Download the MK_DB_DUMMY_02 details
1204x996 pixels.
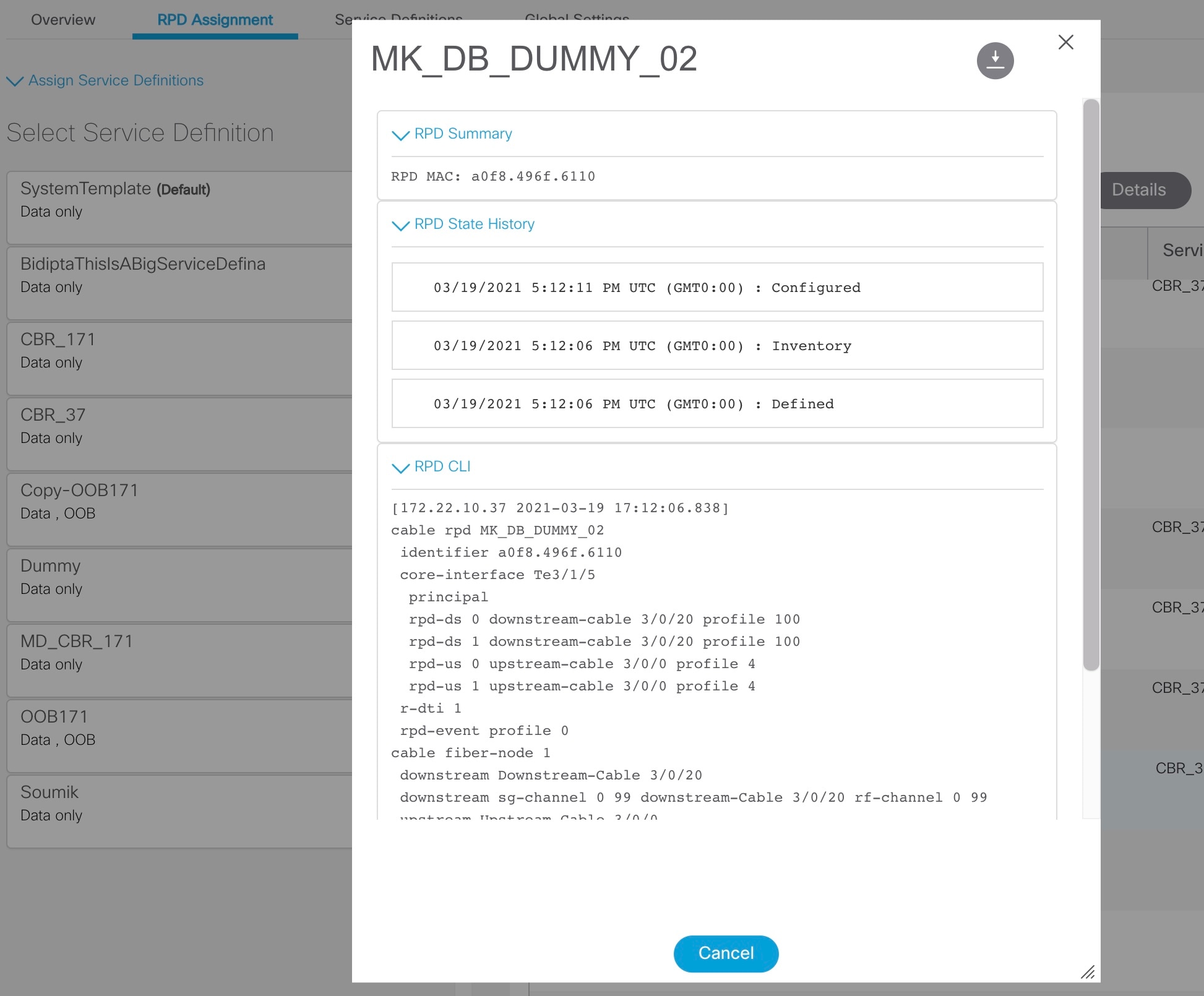click(x=995, y=60)
